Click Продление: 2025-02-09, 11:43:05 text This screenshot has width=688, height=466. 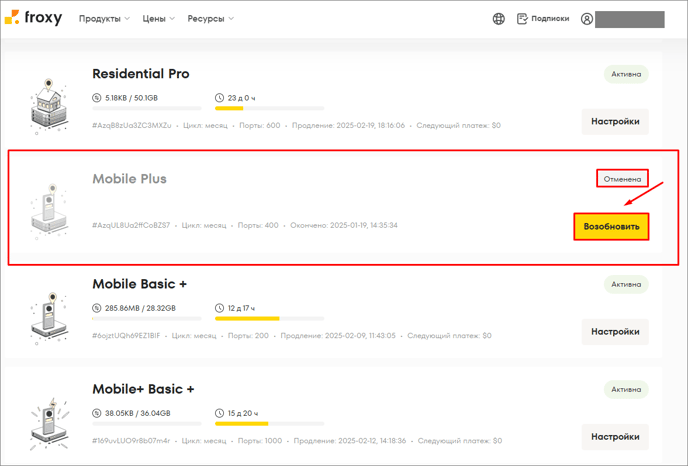[x=338, y=336]
